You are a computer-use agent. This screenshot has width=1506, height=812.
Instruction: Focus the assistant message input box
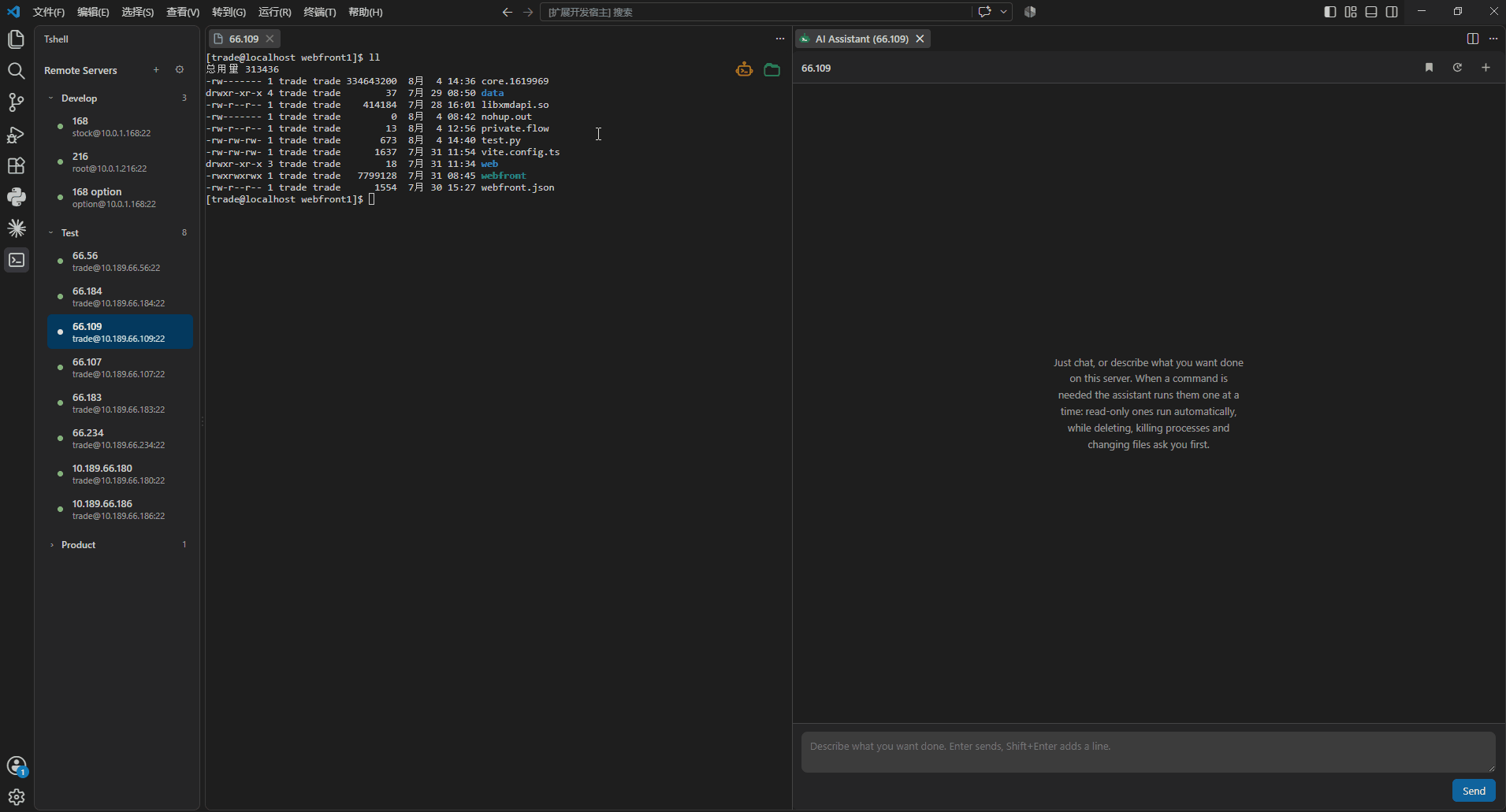1148,752
